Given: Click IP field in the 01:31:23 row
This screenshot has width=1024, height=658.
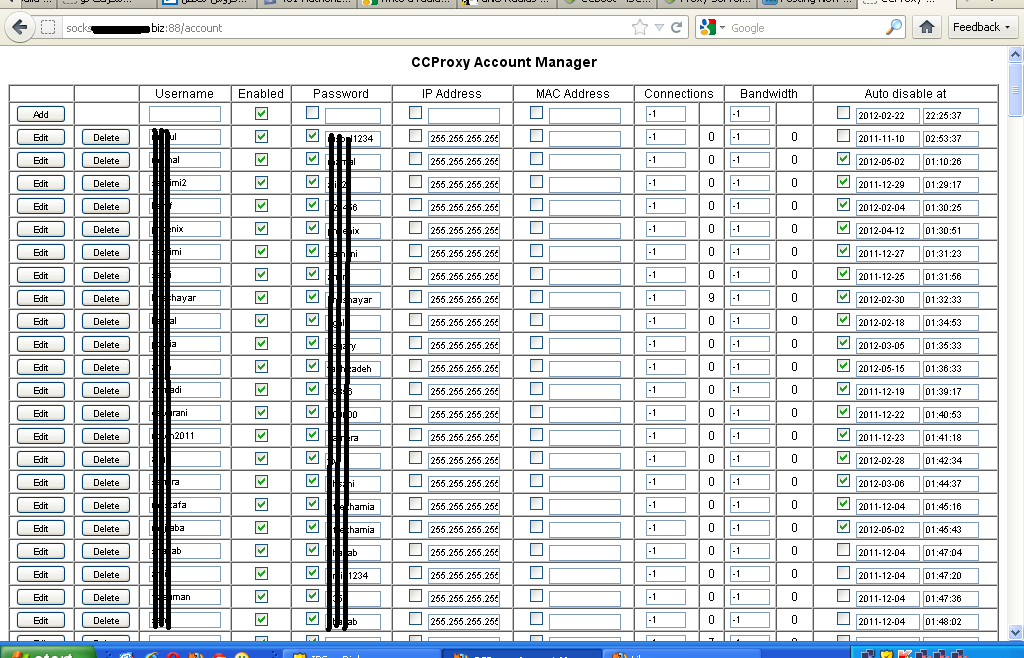Looking at the screenshot, I should point(464,254).
